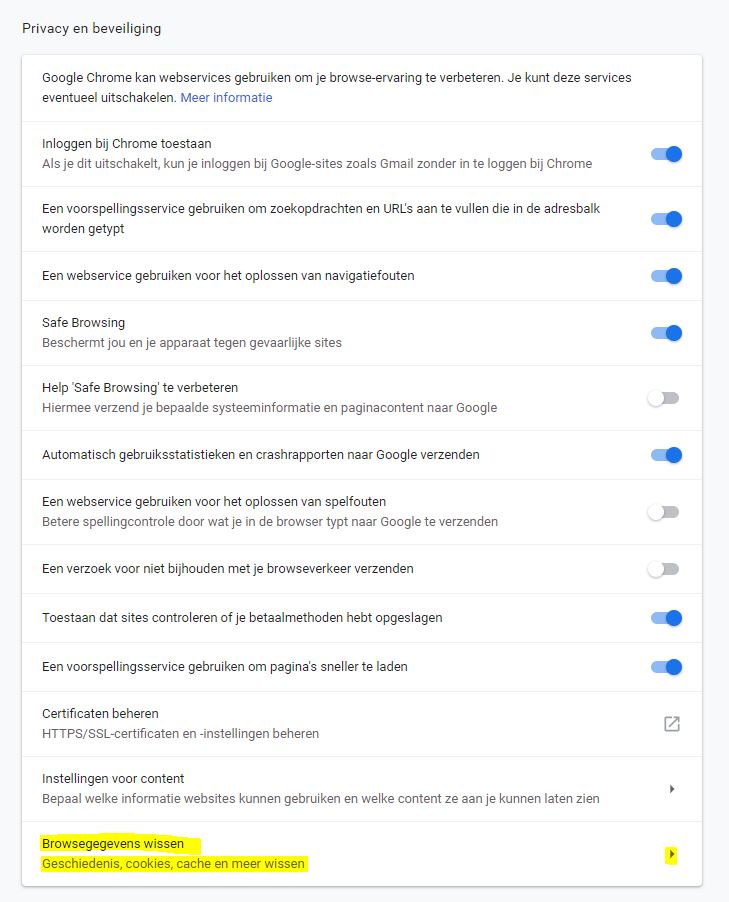
Task: Enable webservice for spelfouten switch
Action: click(663, 512)
